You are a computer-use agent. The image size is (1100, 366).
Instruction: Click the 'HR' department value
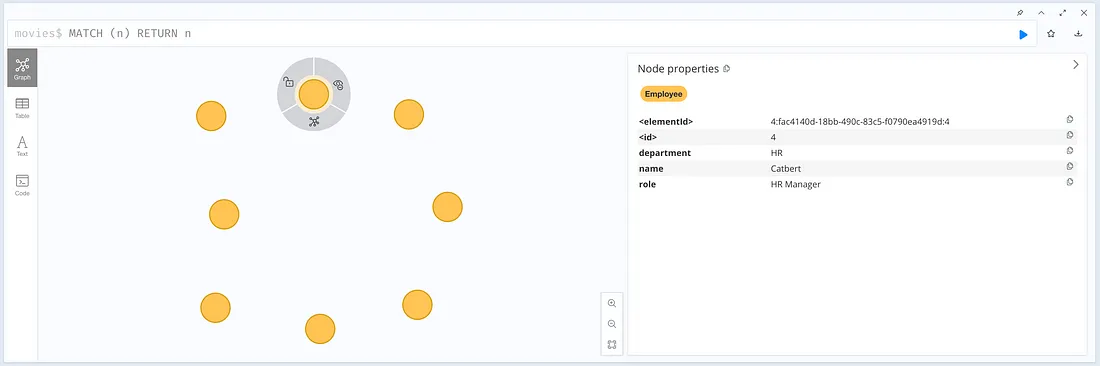776,153
